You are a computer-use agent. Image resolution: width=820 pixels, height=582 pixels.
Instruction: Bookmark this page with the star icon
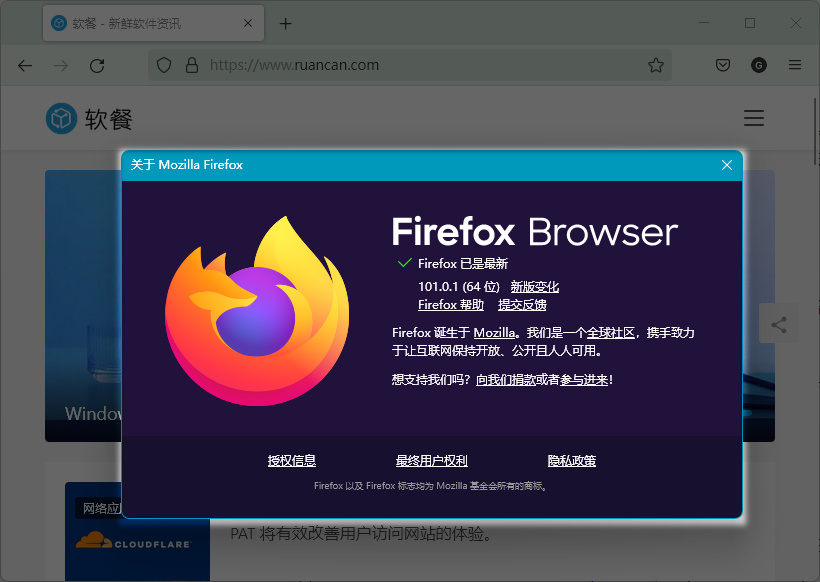tap(656, 65)
